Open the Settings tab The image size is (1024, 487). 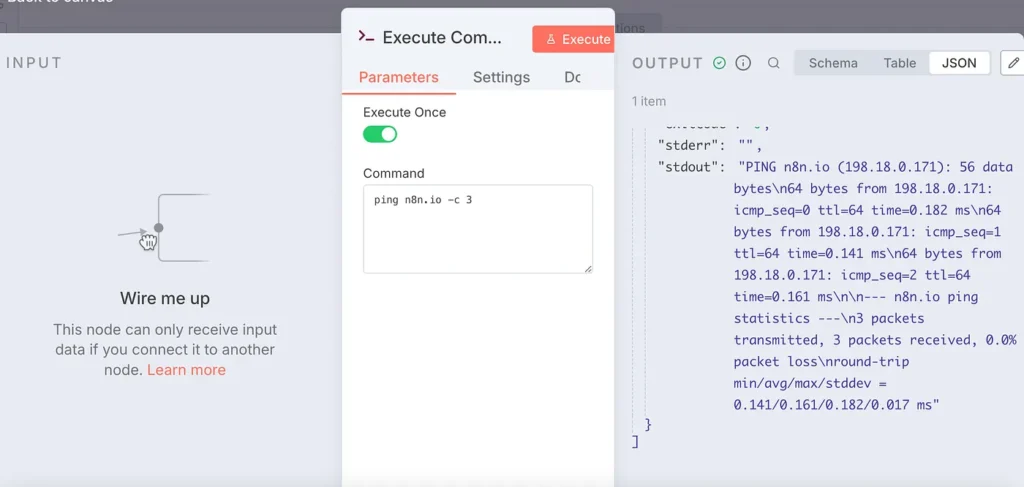coord(501,78)
